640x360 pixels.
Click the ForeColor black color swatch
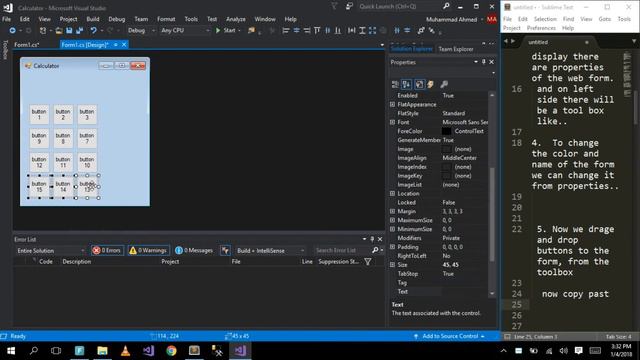[447, 131]
